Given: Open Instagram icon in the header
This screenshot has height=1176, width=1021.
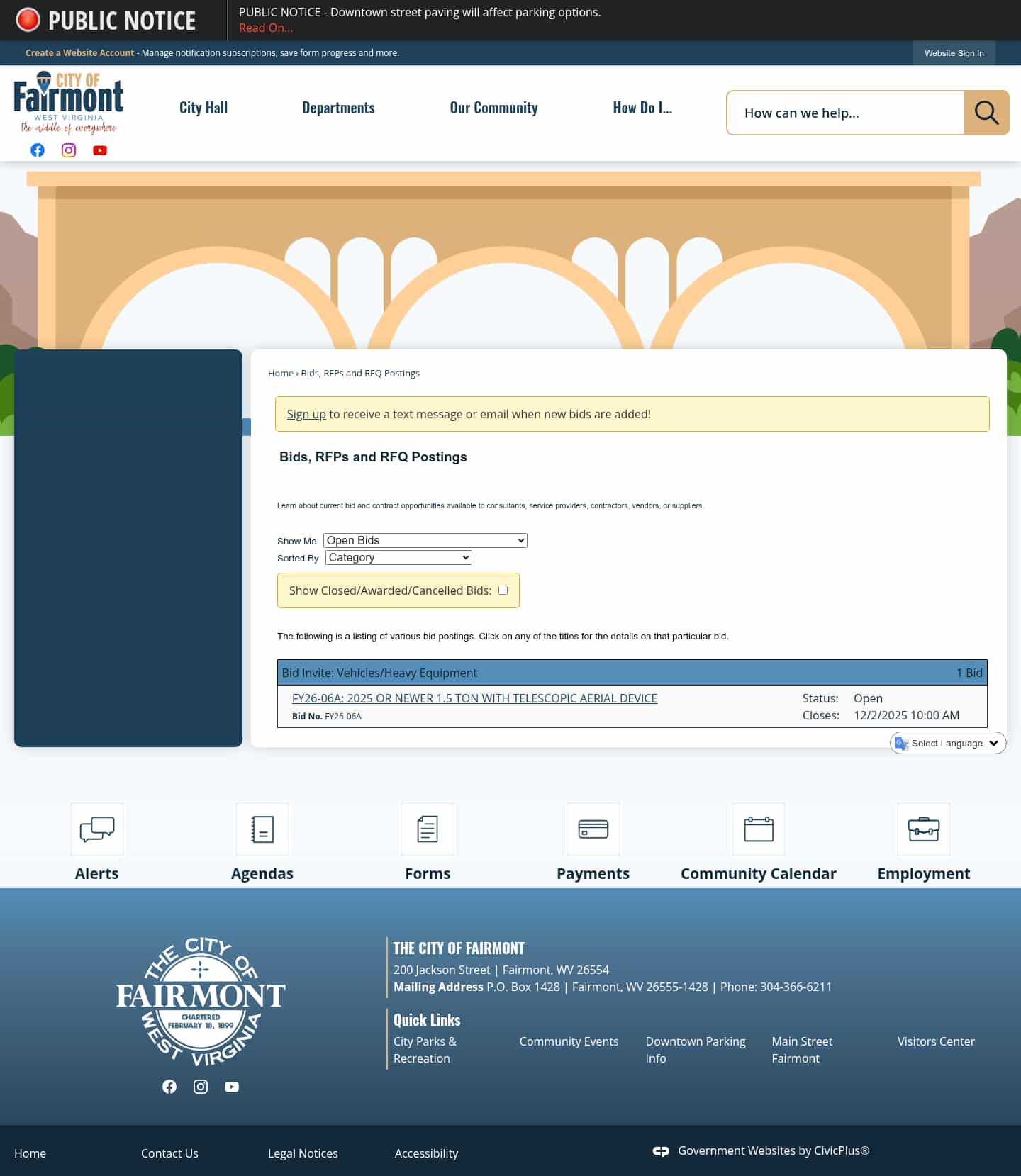Looking at the screenshot, I should point(69,150).
